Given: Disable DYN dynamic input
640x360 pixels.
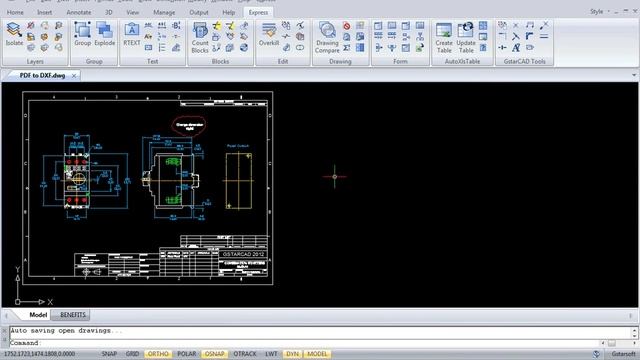Looking at the screenshot, I should [x=292, y=354].
